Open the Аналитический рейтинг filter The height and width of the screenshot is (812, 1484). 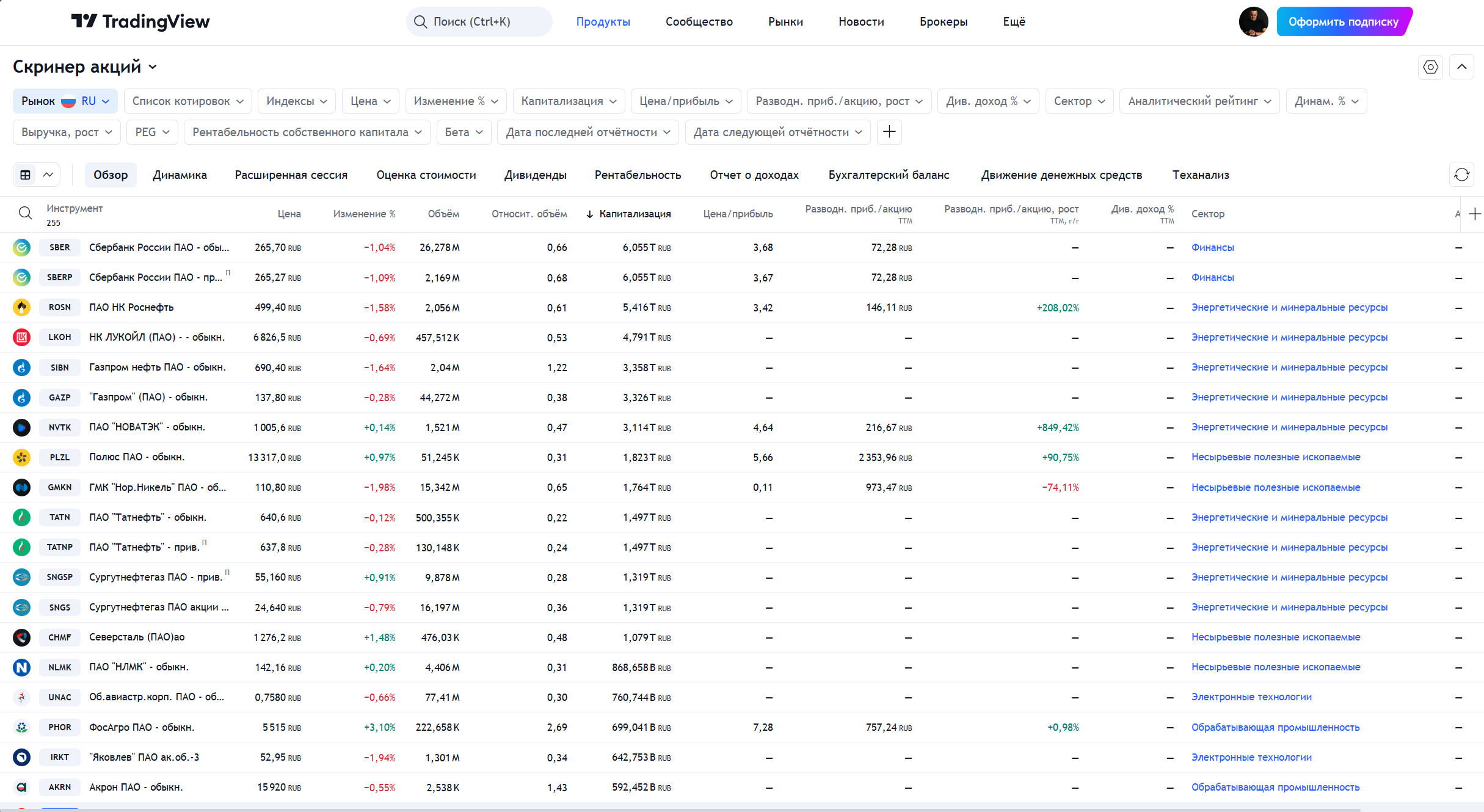pyautogui.click(x=1200, y=101)
